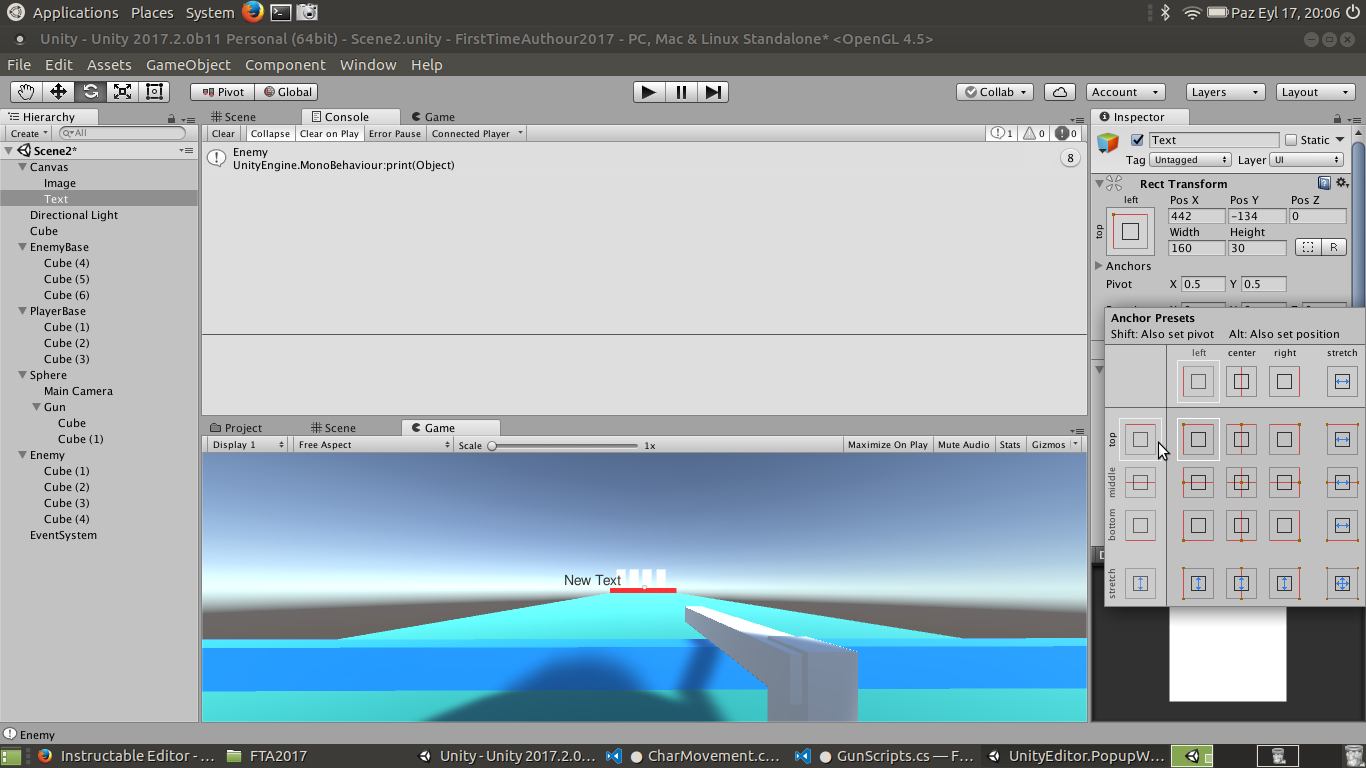Click the Console Clear button
Viewport: 1366px width, 768px height.
click(223, 133)
